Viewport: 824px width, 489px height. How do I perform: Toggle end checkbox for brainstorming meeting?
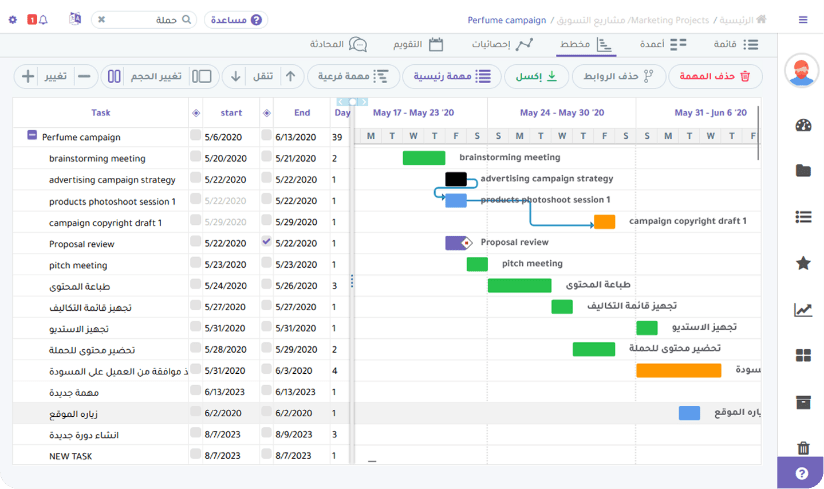coord(266,156)
